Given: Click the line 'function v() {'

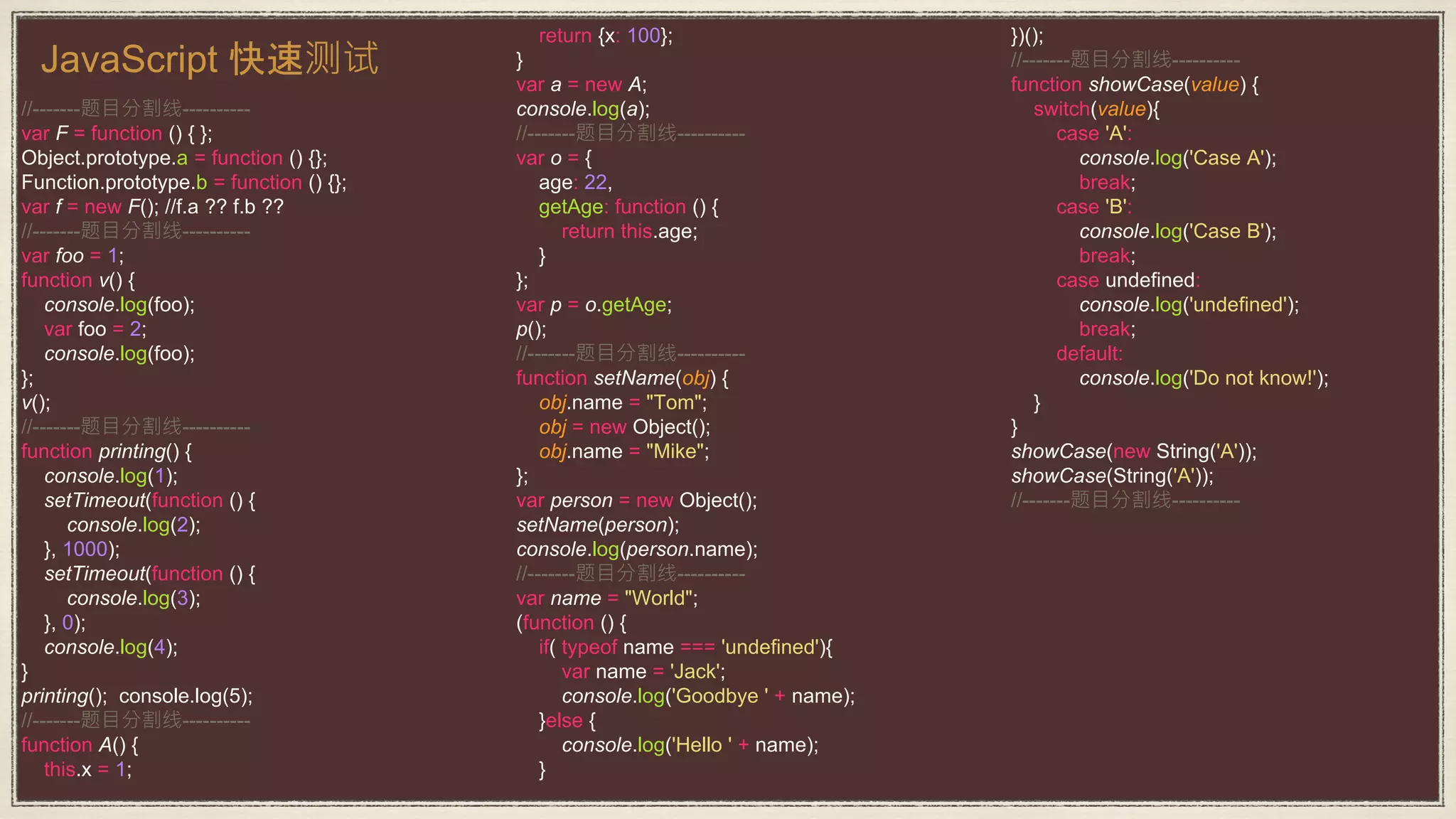Looking at the screenshot, I should coord(78,280).
